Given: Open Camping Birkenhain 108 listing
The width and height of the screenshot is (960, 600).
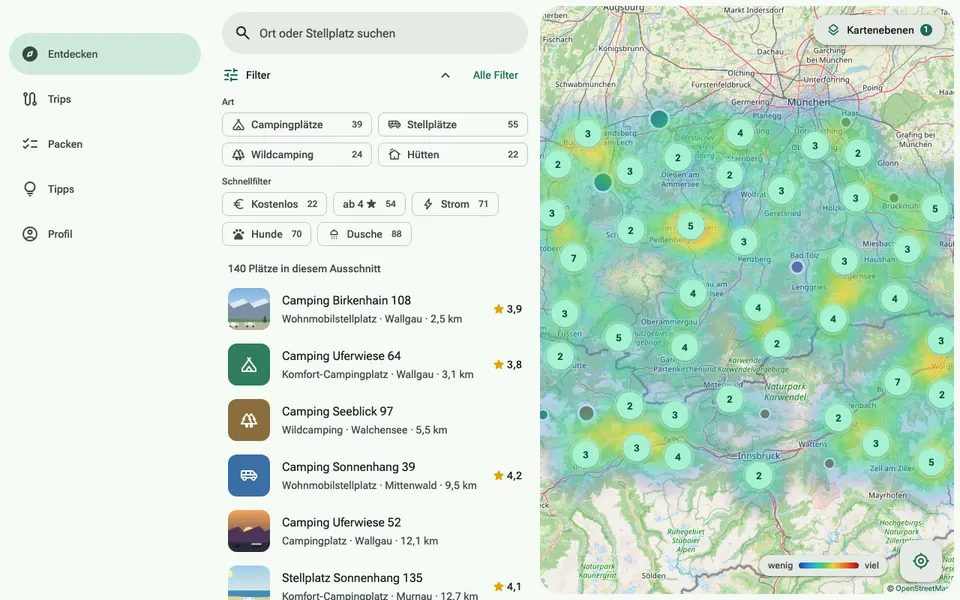Looking at the screenshot, I should [375, 309].
